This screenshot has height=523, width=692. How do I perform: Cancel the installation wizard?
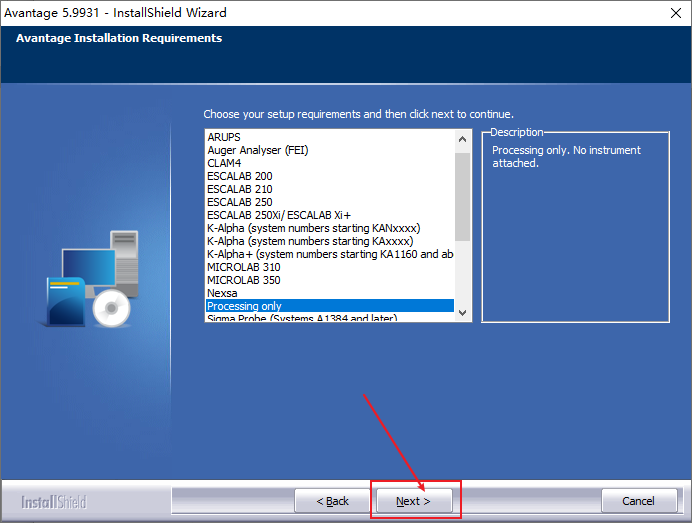(639, 501)
